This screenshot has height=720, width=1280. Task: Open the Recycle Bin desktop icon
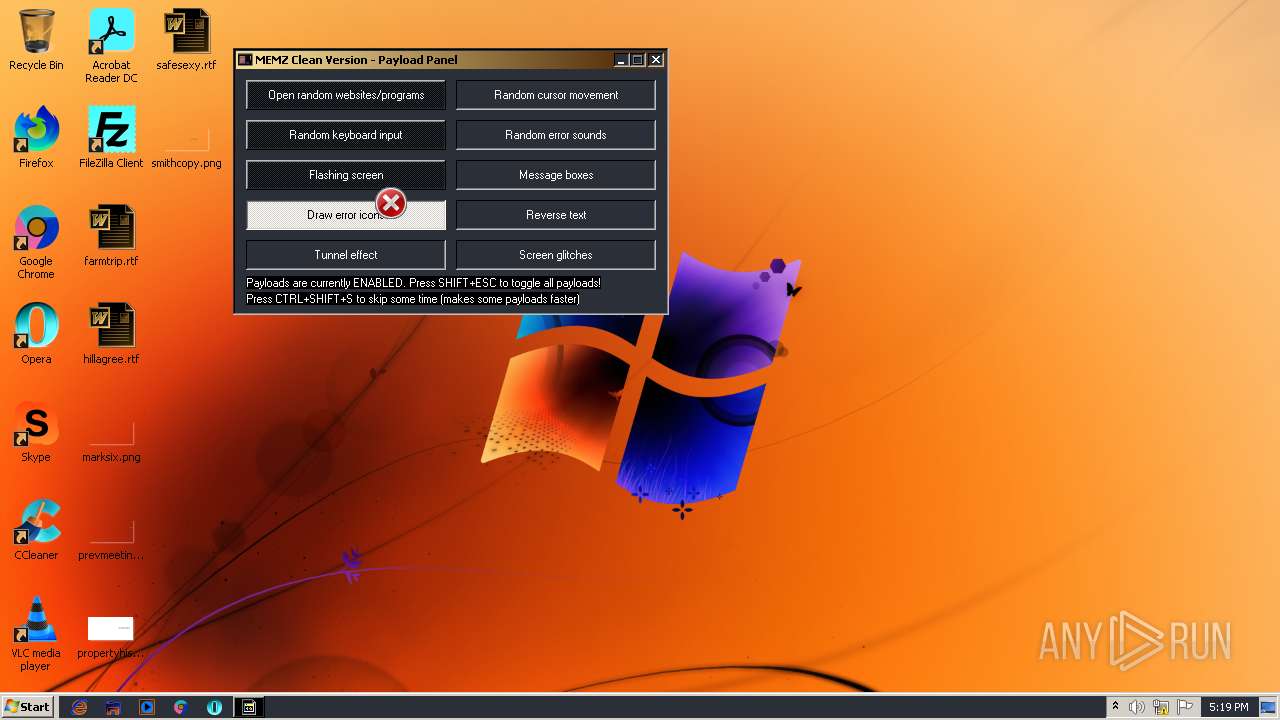36,40
